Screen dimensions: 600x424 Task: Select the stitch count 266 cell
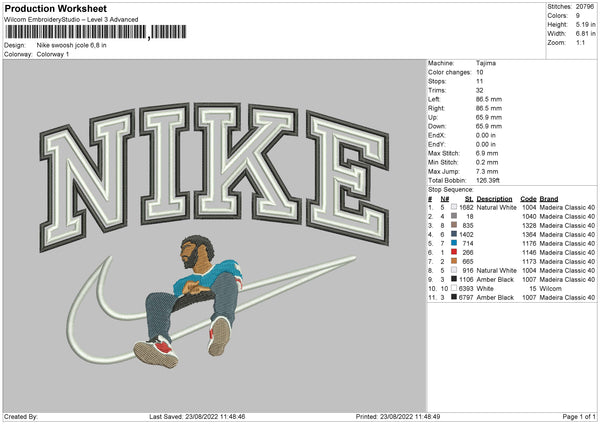[468, 253]
